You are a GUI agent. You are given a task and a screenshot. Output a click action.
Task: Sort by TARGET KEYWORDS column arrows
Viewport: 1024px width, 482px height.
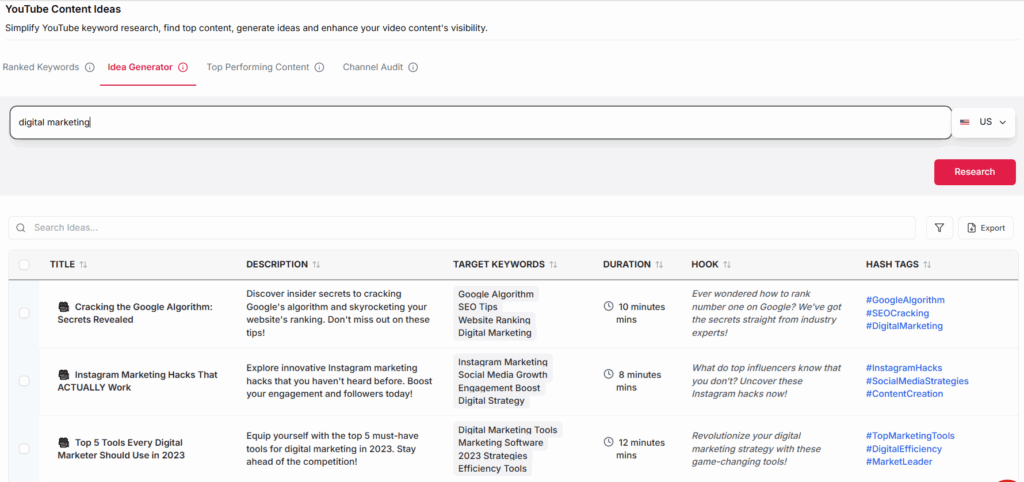coord(553,265)
